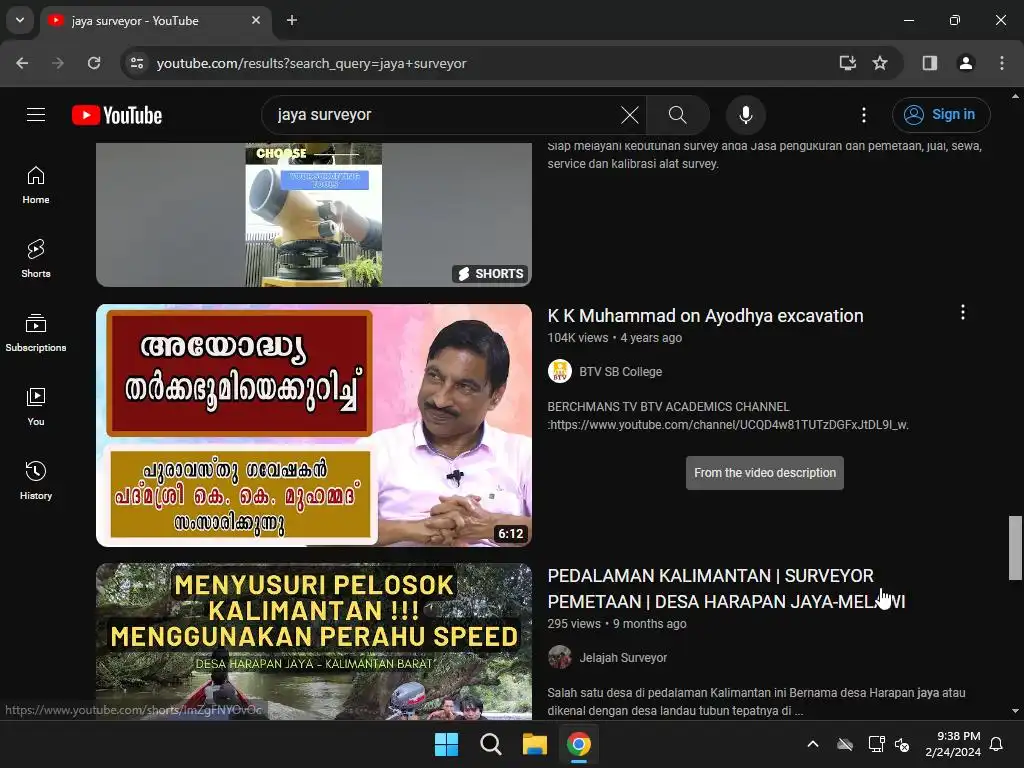Open the notifications bell in taskbar
The width and height of the screenshot is (1024, 768).
(x=997, y=744)
